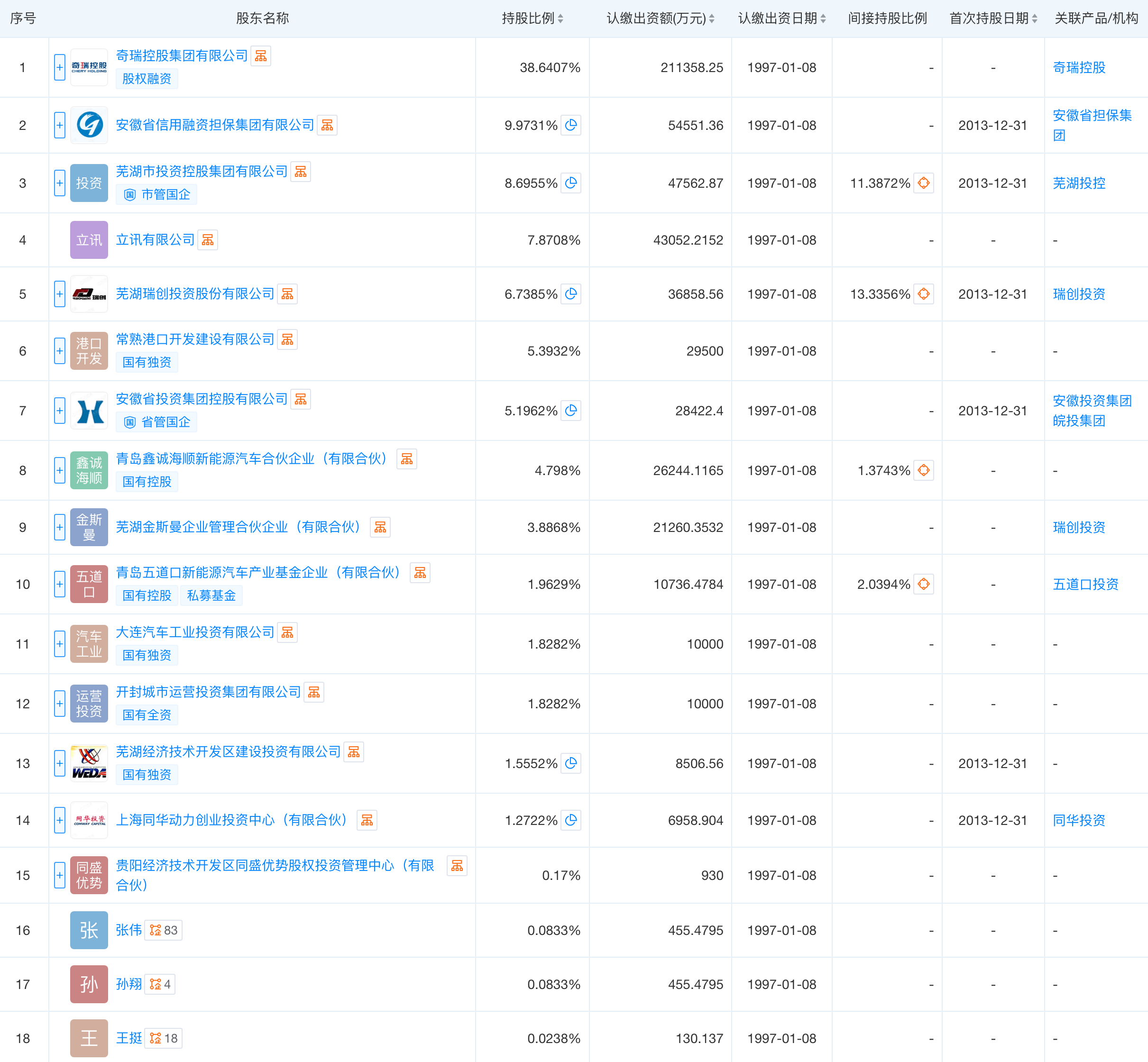Open relation count badge beside 张伟
Viewport: 1148px width, 1062px height.
163,930
